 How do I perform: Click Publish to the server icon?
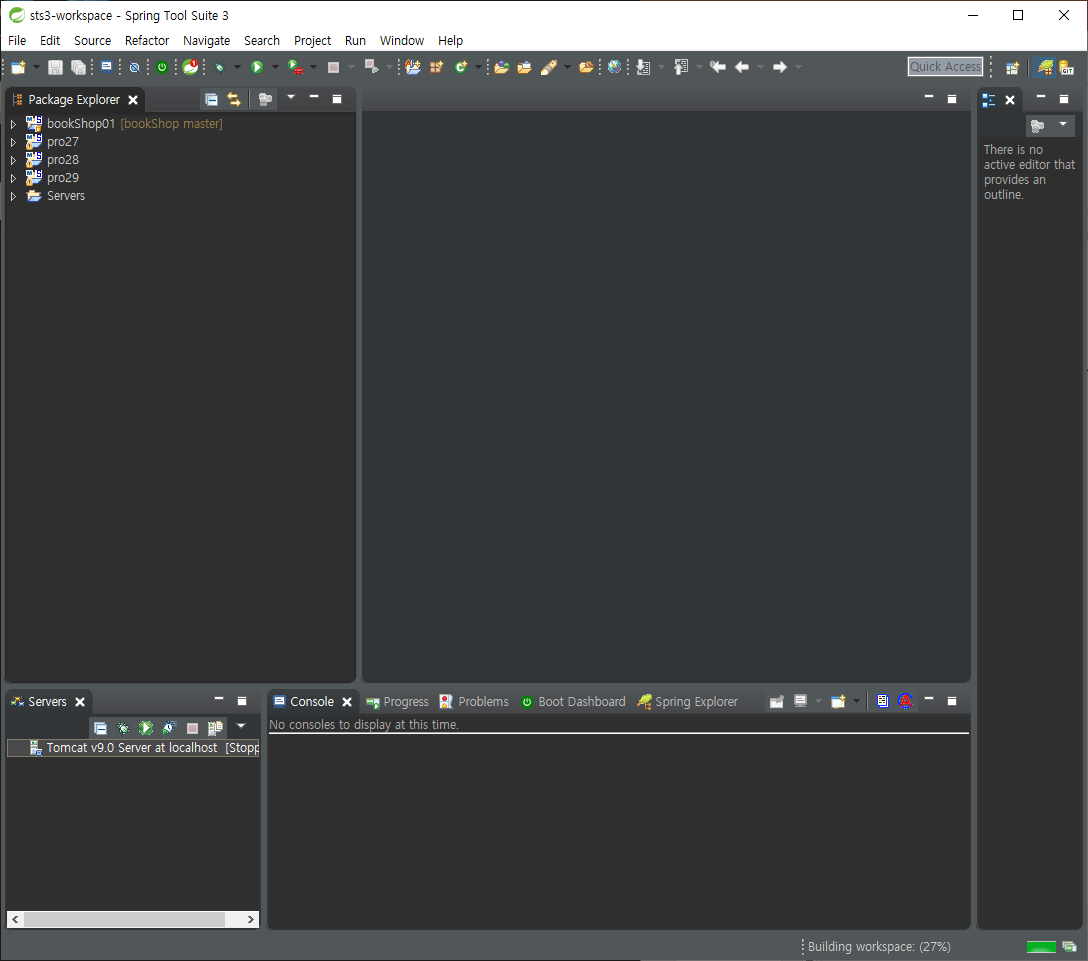(x=215, y=728)
